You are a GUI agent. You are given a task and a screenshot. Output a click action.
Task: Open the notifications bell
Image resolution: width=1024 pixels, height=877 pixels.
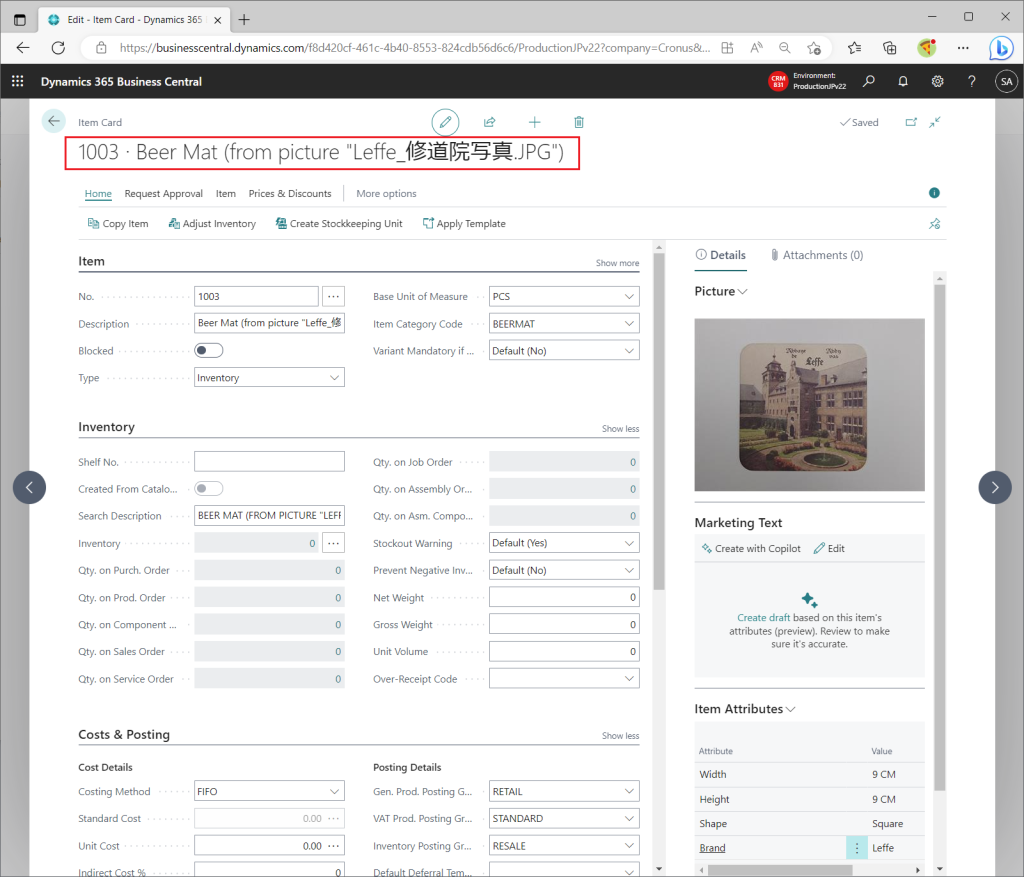click(903, 81)
